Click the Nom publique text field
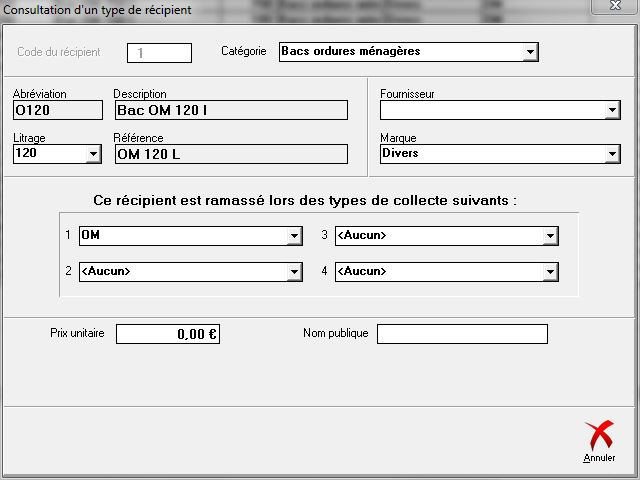Image resolution: width=640 pixels, height=480 pixels. pyautogui.click(x=462, y=334)
